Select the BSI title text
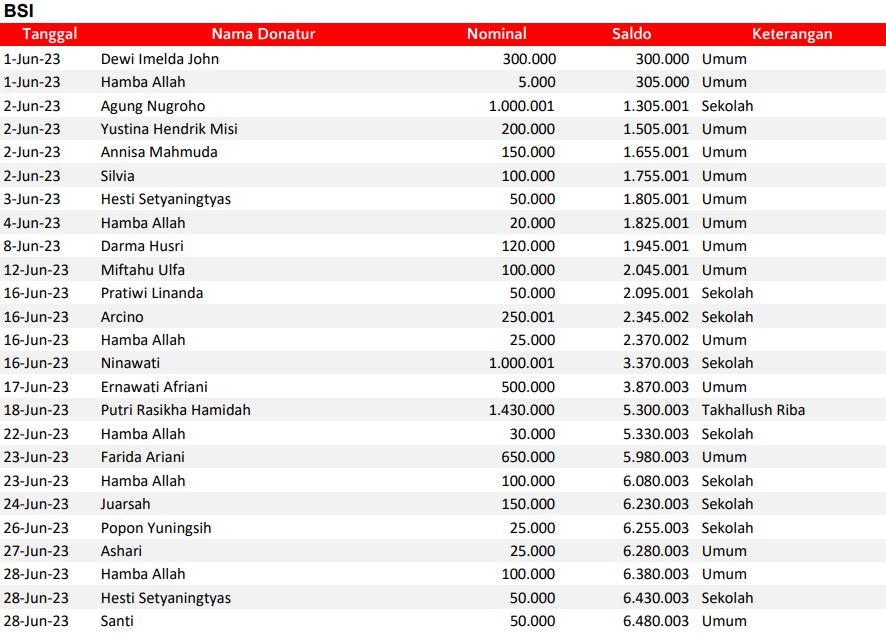 (20, 11)
